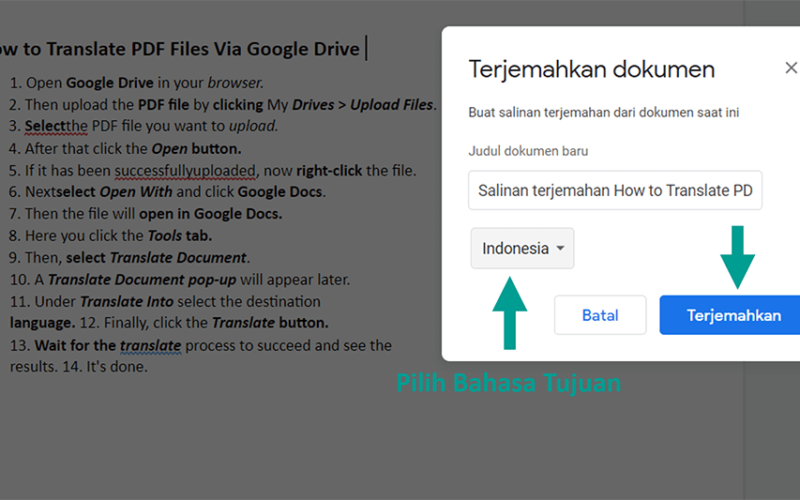Click step 2 about uploading the PDF file
800x500 pixels.
click(222, 105)
